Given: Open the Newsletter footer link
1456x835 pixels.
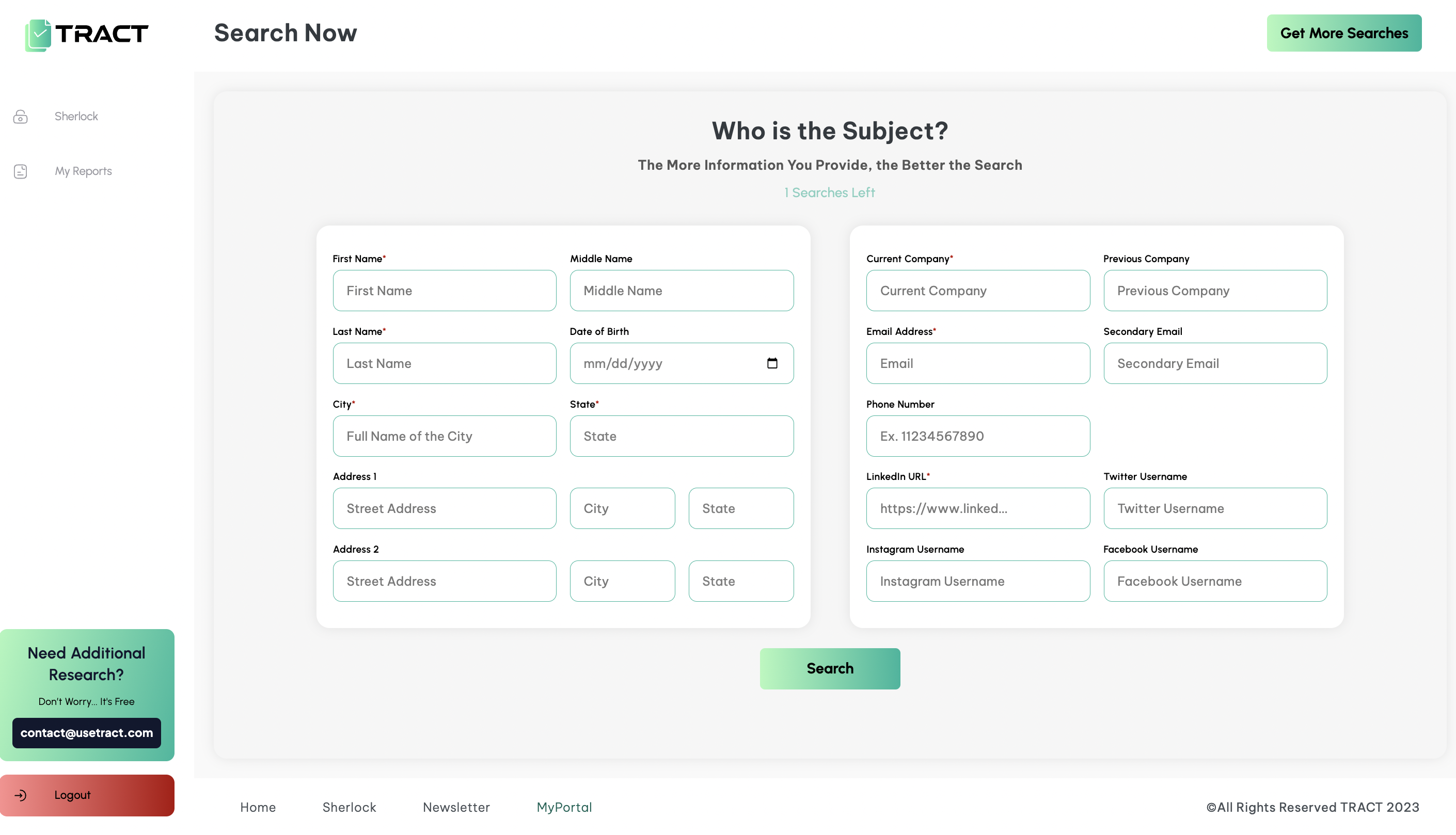Looking at the screenshot, I should [456, 807].
